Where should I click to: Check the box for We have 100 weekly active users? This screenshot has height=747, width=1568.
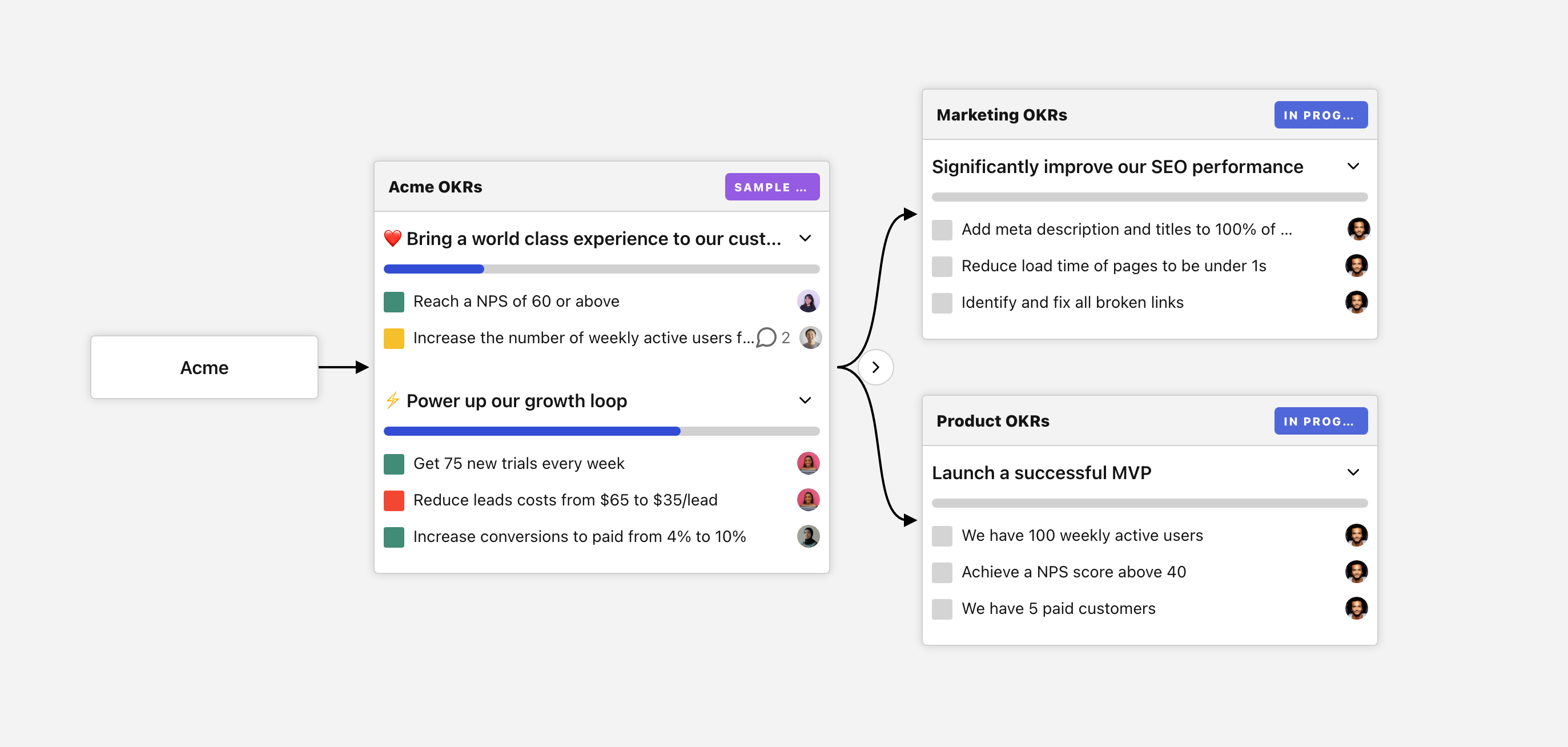pos(942,536)
